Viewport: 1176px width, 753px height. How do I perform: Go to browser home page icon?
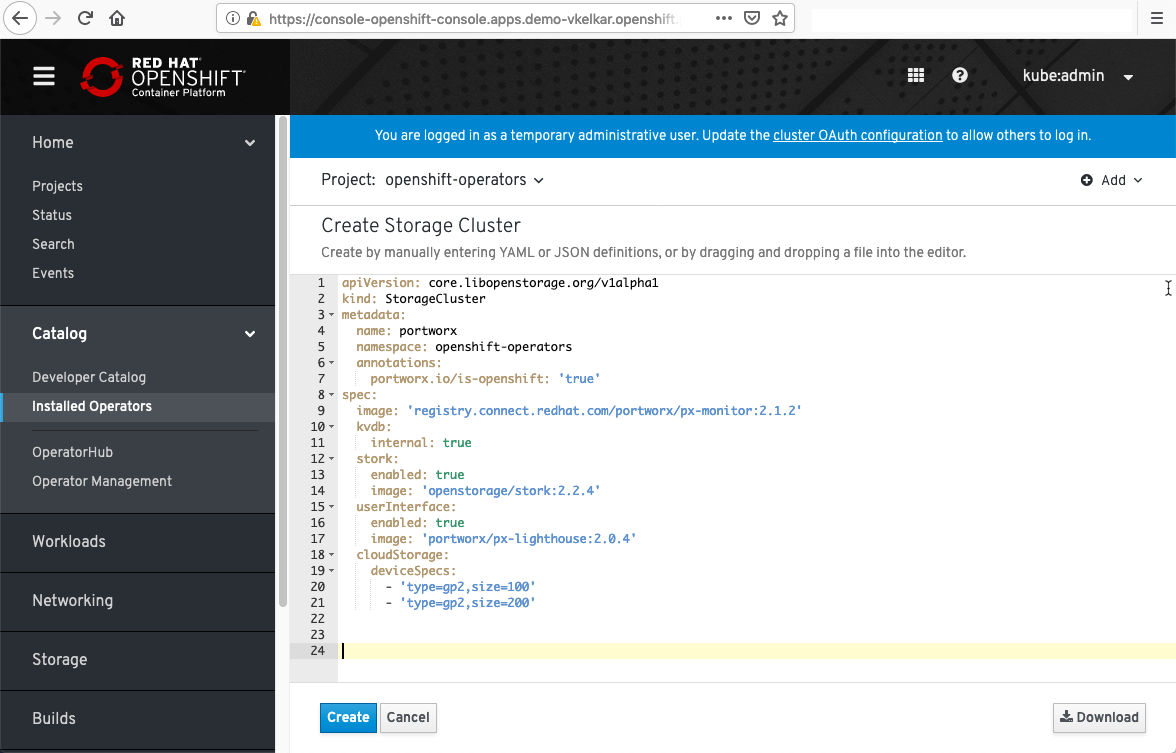(x=117, y=18)
